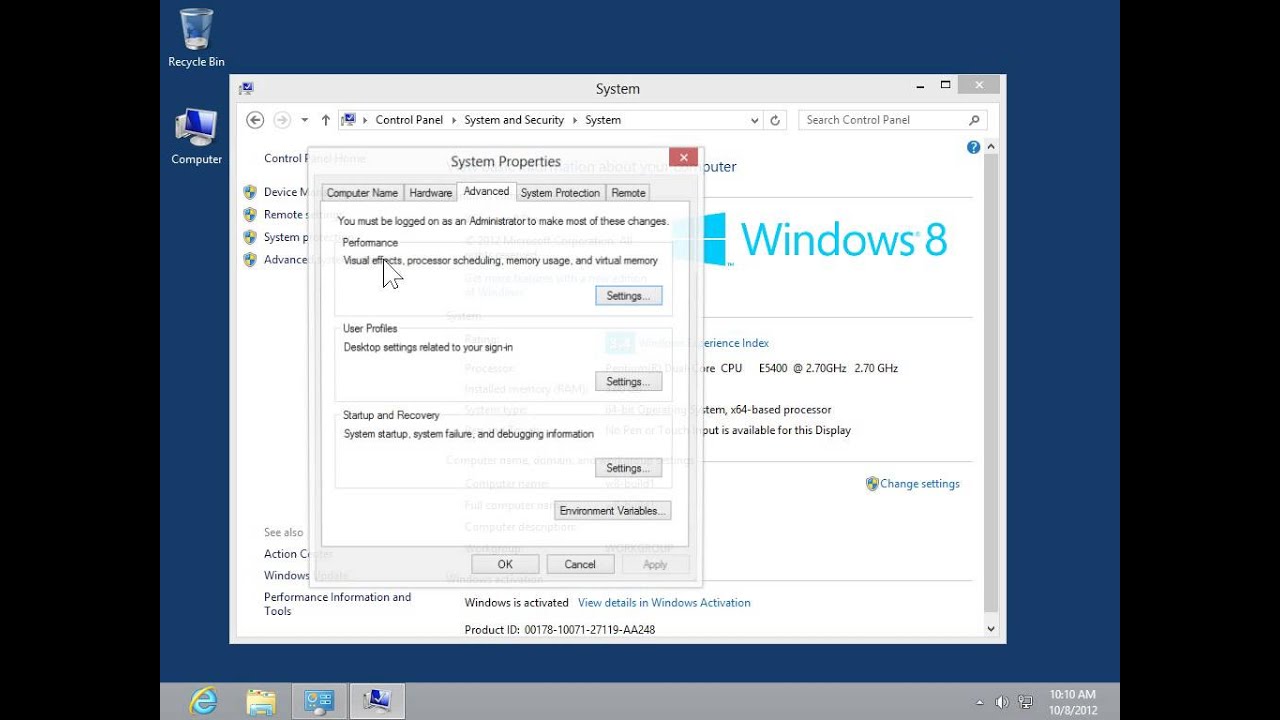Open File Explorer from the taskbar
This screenshot has width=1280, height=720.
pyautogui.click(x=260, y=701)
